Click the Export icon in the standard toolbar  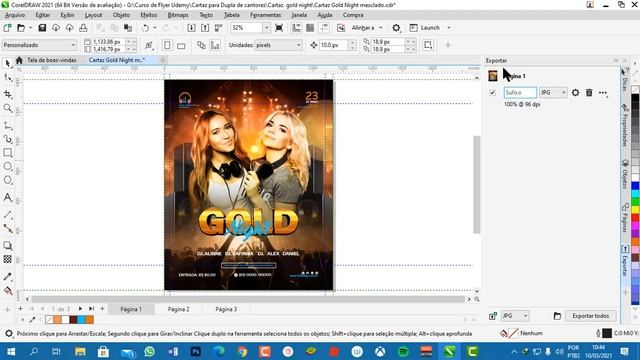coord(205,28)
